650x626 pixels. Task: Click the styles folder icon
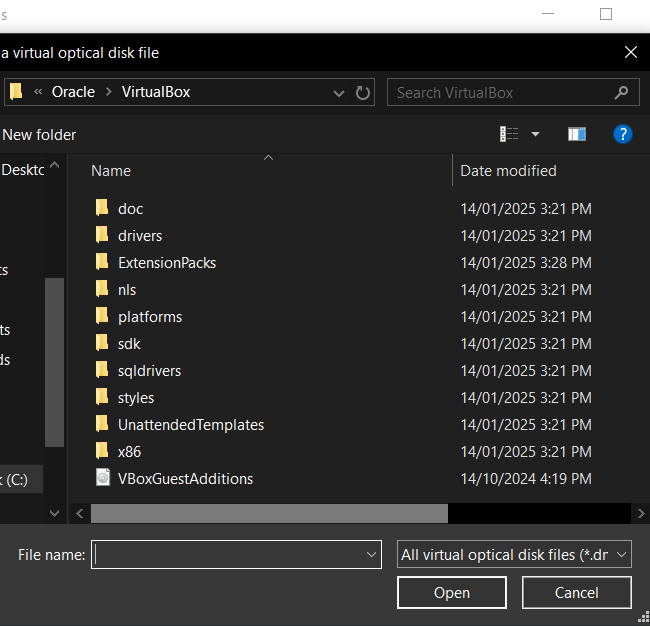click(102, 396)
